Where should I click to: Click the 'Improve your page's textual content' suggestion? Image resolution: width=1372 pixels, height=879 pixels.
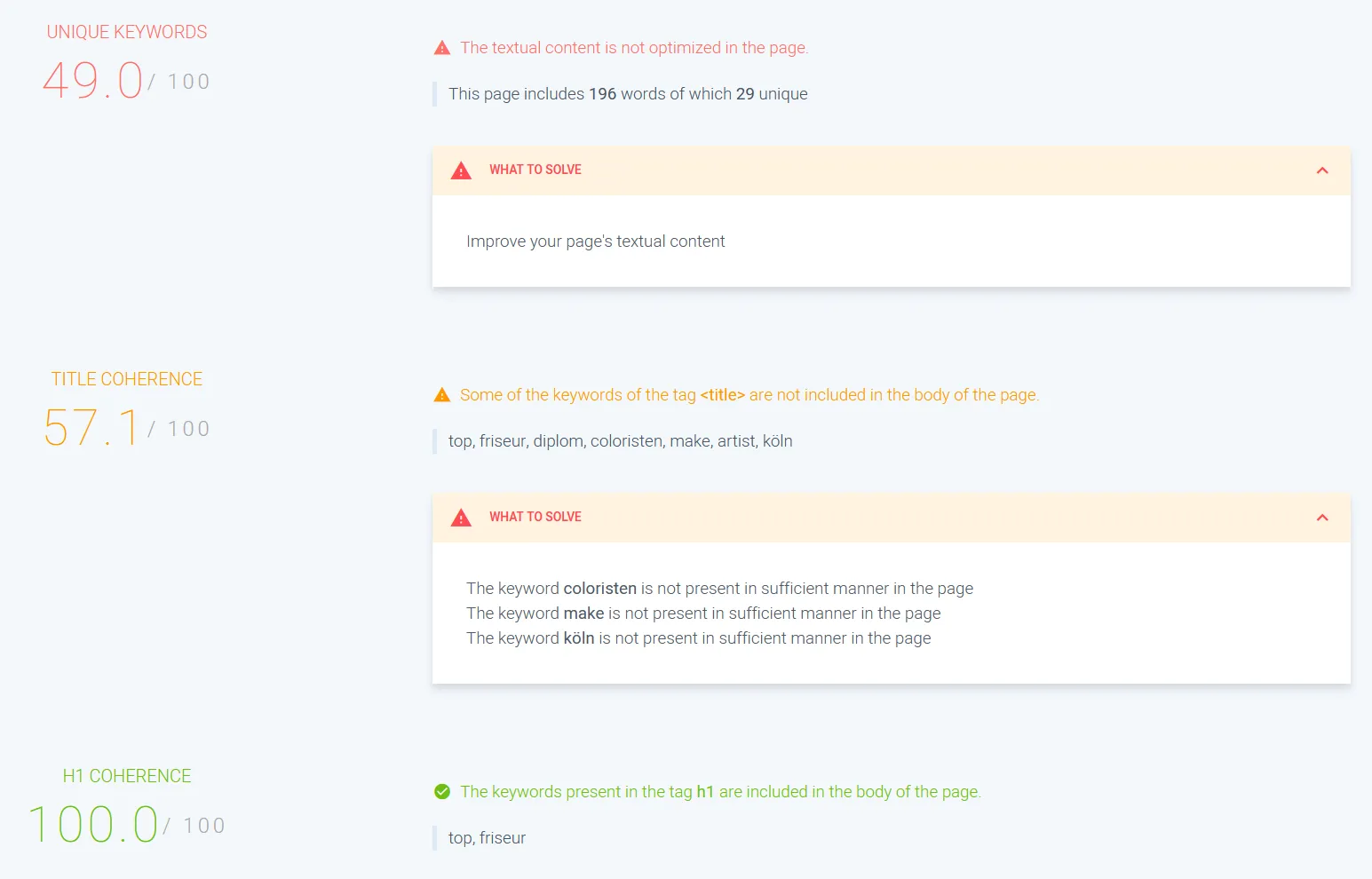pyautogui.click(x=596, y=242)
